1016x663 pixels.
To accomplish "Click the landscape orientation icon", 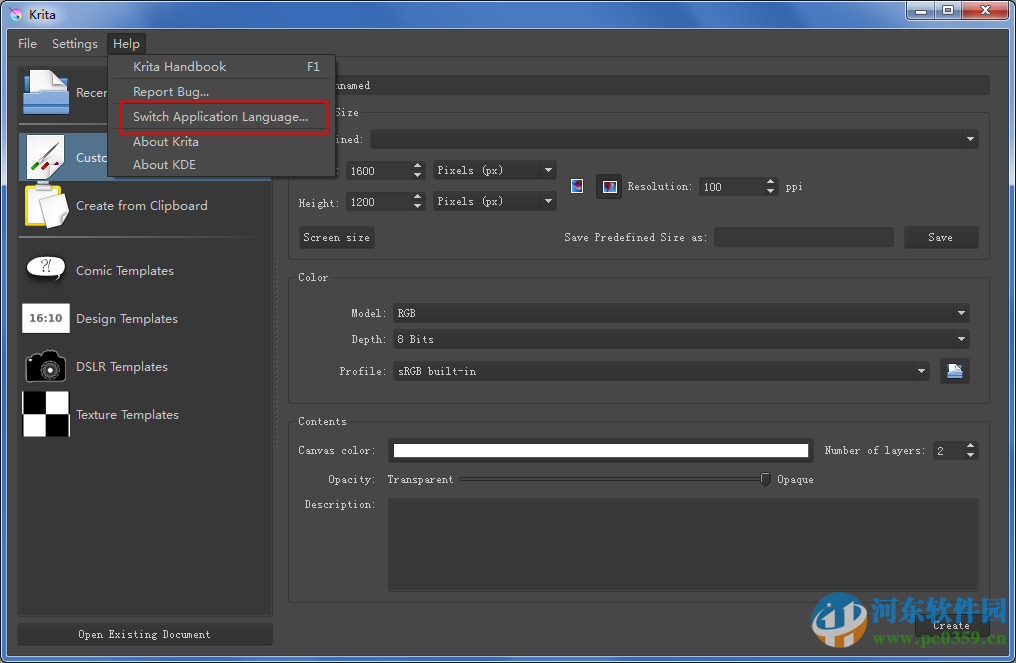I will coord(609,186).
